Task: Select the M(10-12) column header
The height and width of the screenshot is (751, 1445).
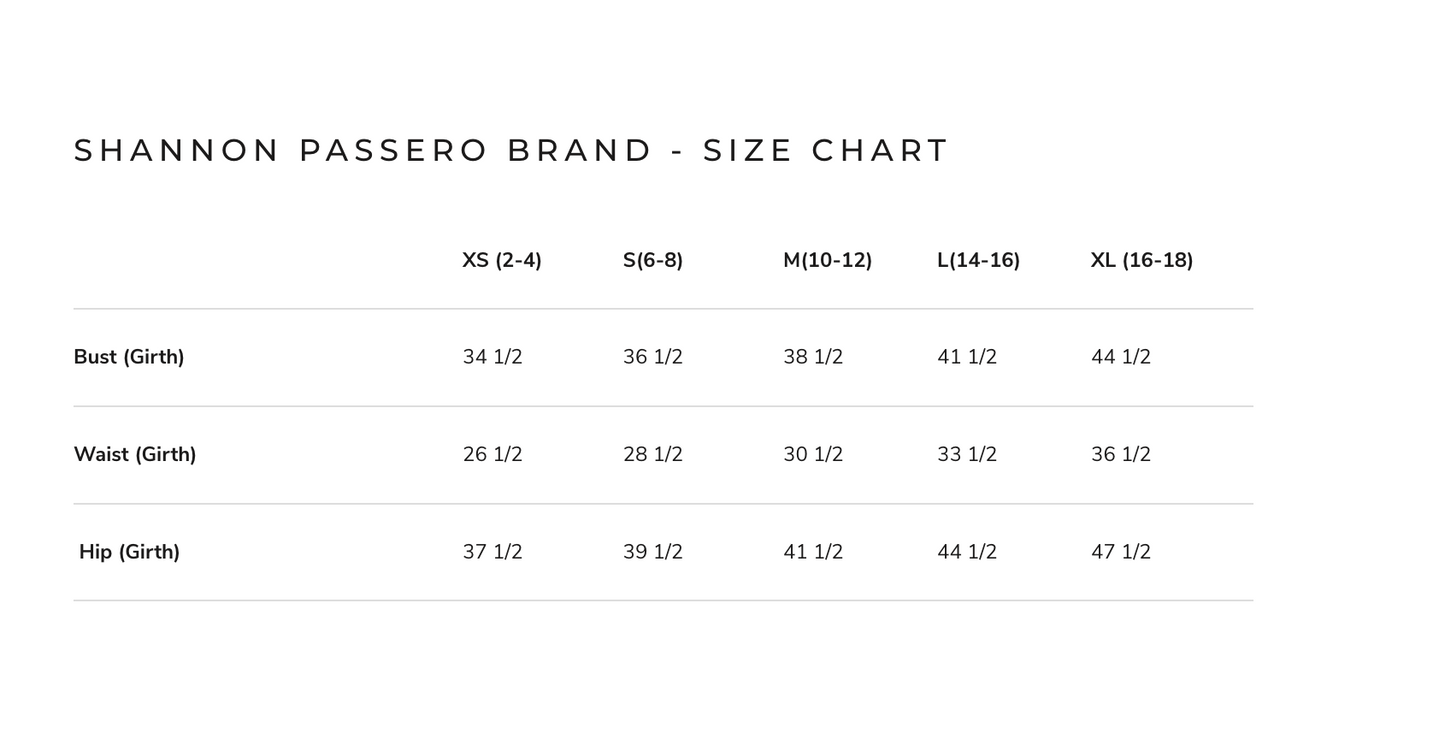Action: [x=828, y=260]
